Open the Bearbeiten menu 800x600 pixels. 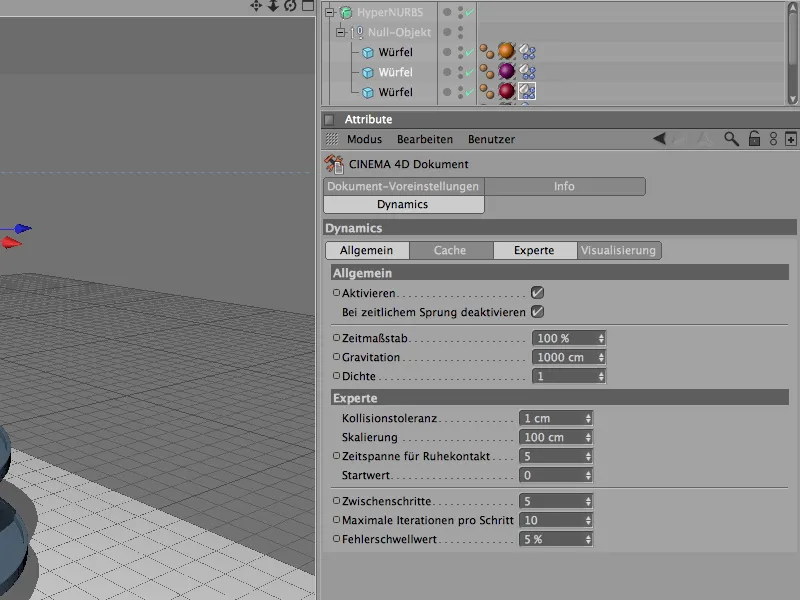tap(424, 139)
